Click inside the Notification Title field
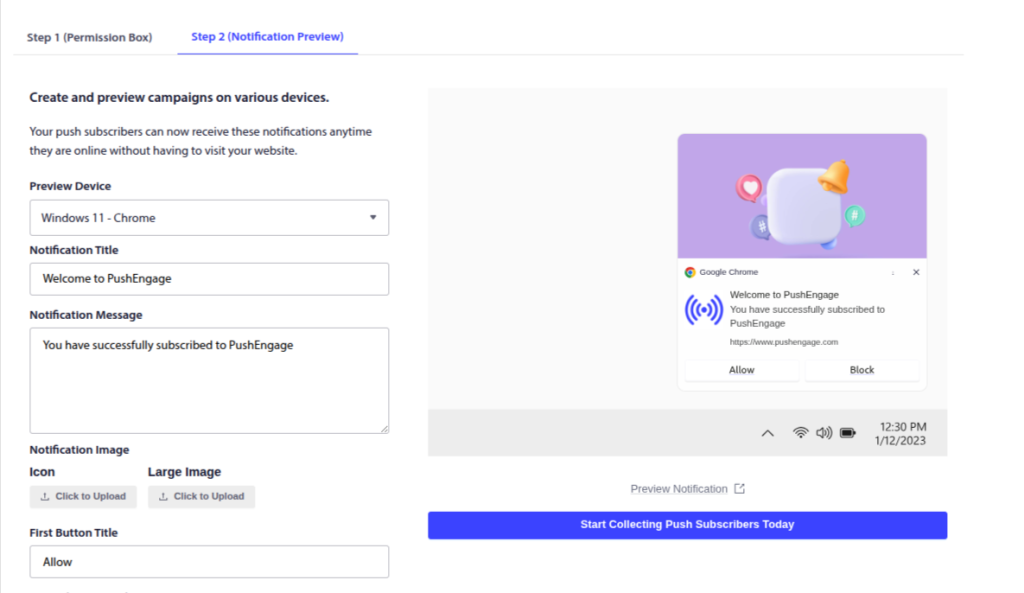The width and height of the screenshot is (1024, 593). (x=209, y=279)
